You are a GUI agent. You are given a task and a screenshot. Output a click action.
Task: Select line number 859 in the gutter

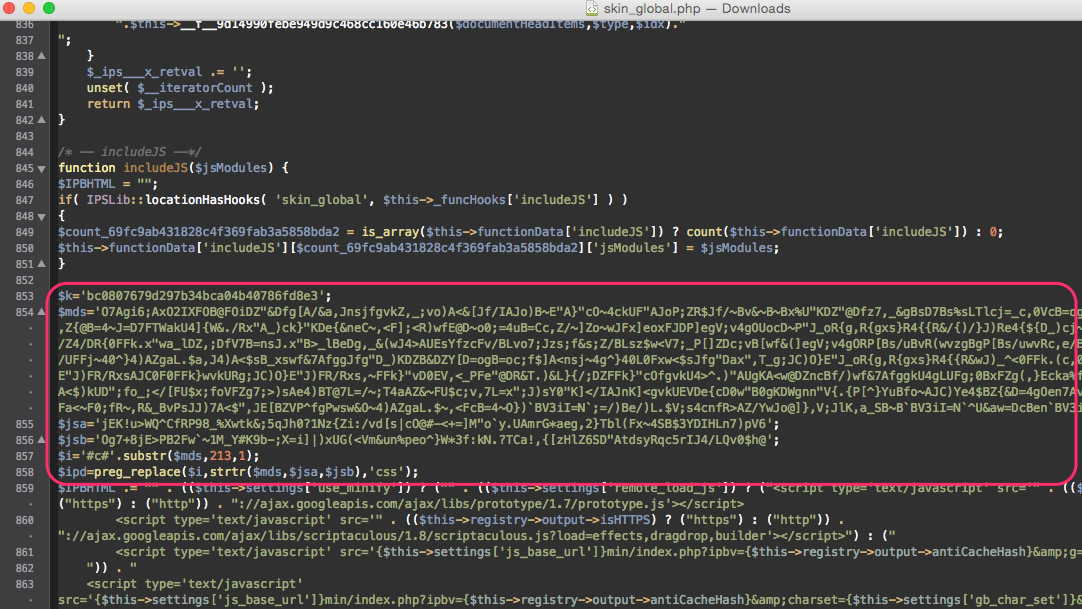pos(24,488)
